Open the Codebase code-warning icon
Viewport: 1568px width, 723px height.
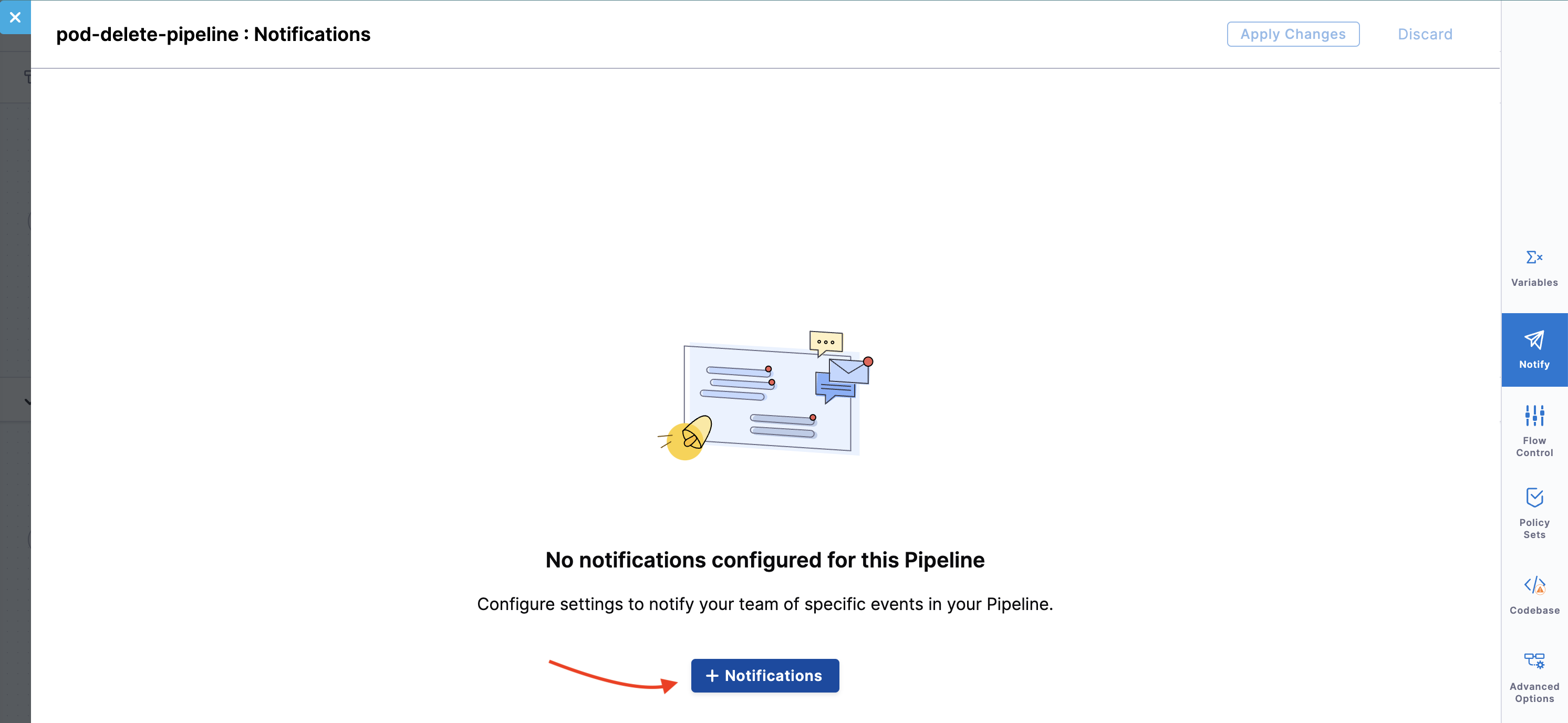coord(1534,585)
